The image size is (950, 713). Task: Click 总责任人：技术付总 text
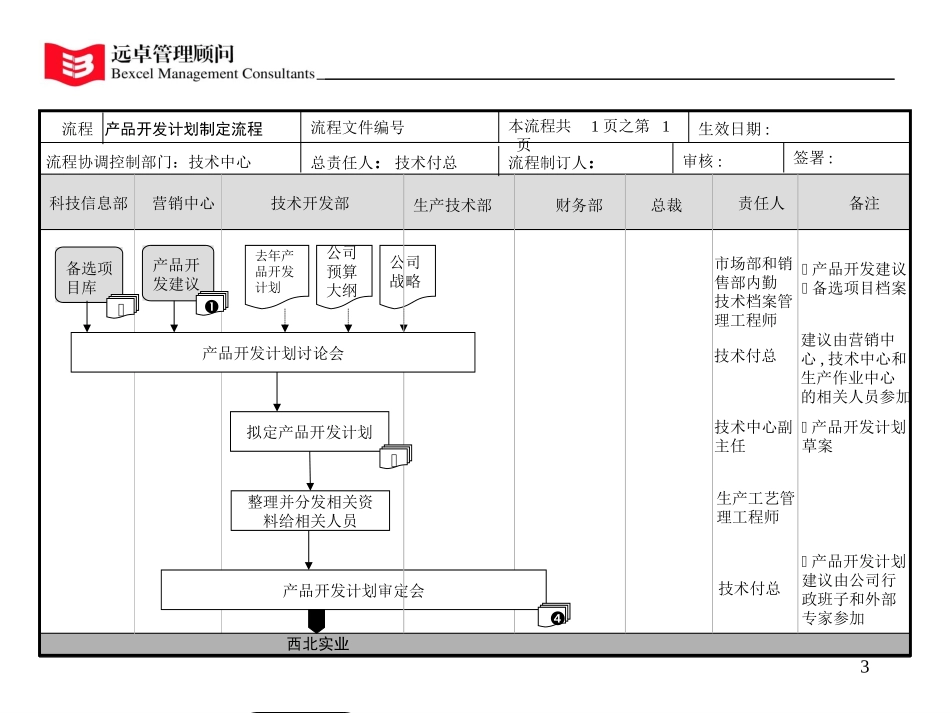click(x=384, y=162)
